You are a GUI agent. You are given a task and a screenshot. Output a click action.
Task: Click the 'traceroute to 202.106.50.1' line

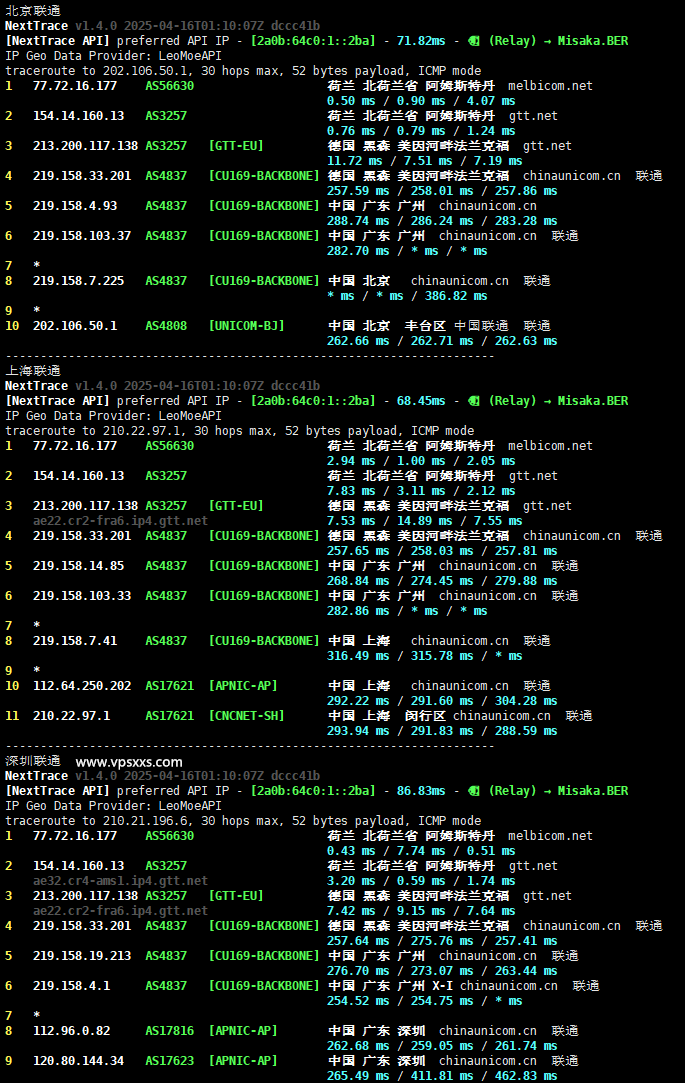(243, 70)
